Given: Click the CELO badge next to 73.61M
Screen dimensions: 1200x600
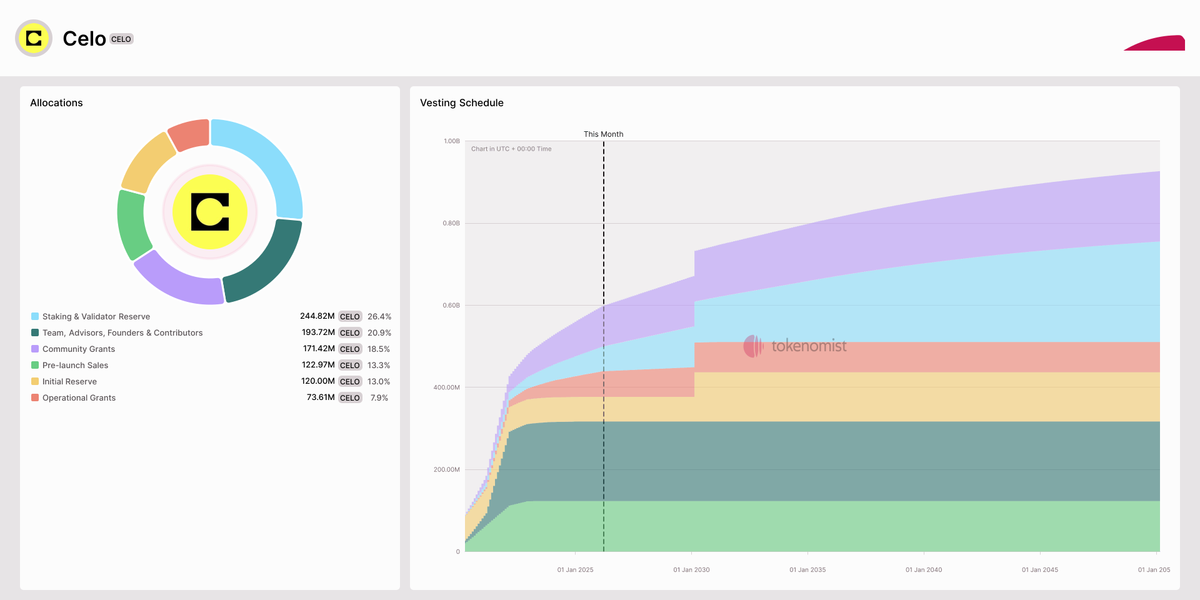Looking at the screenshot, I should click(348, 397).
